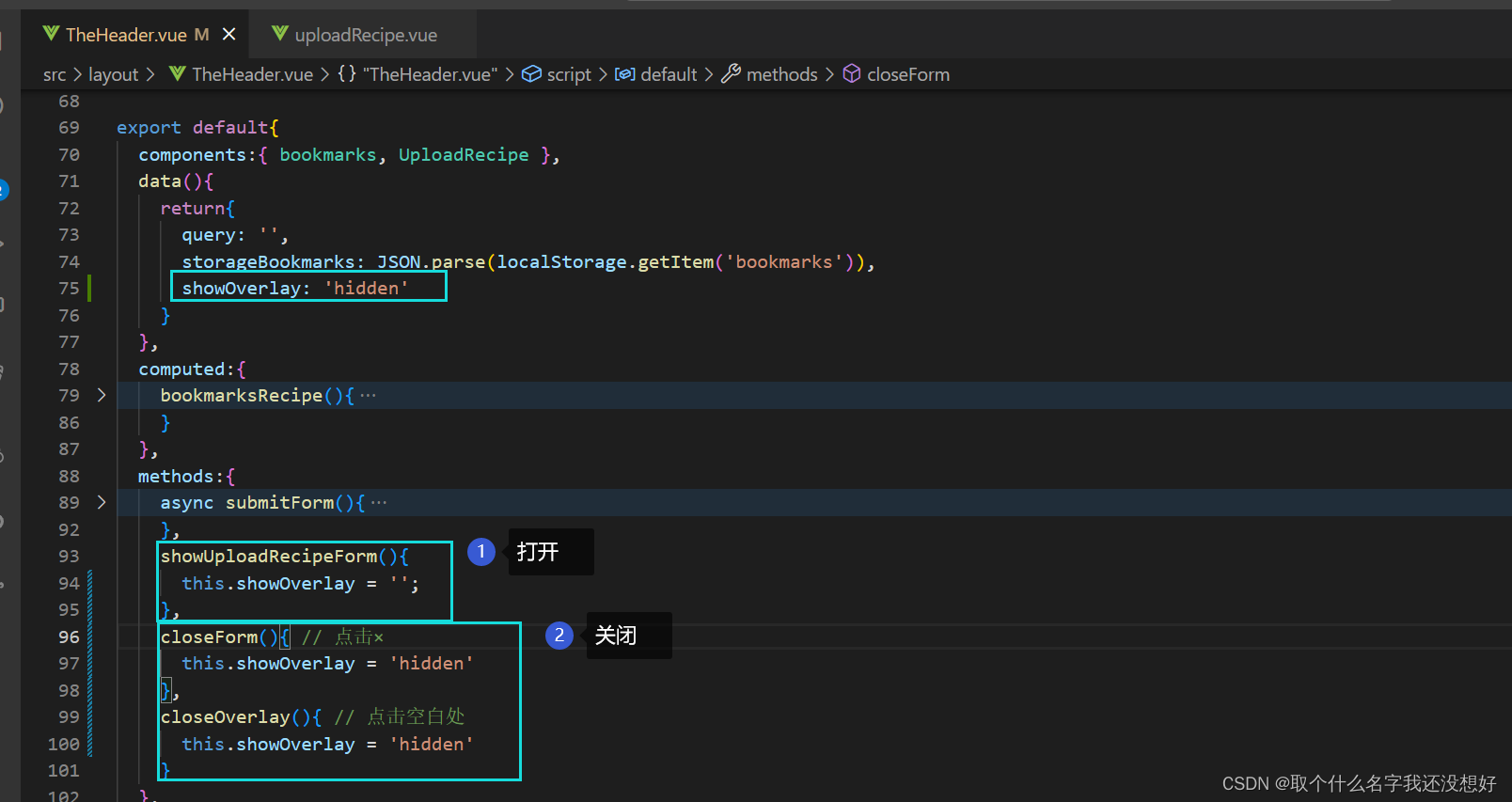Click the methods wrench icon
1512x802 pixels.
(731, 73)
